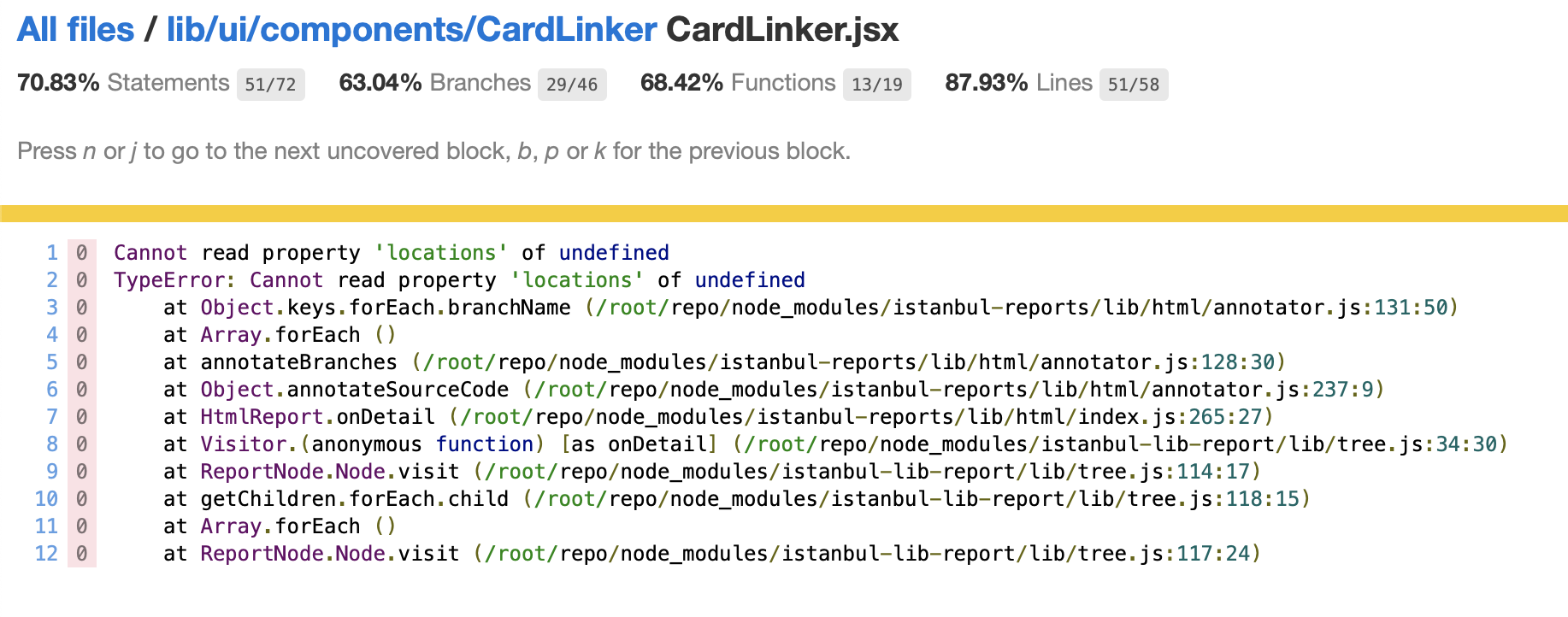The height and width of the screenshot is (617, 1568).
Task: Click line number 12 in the gutter
Action: click(x=46, y=553)
